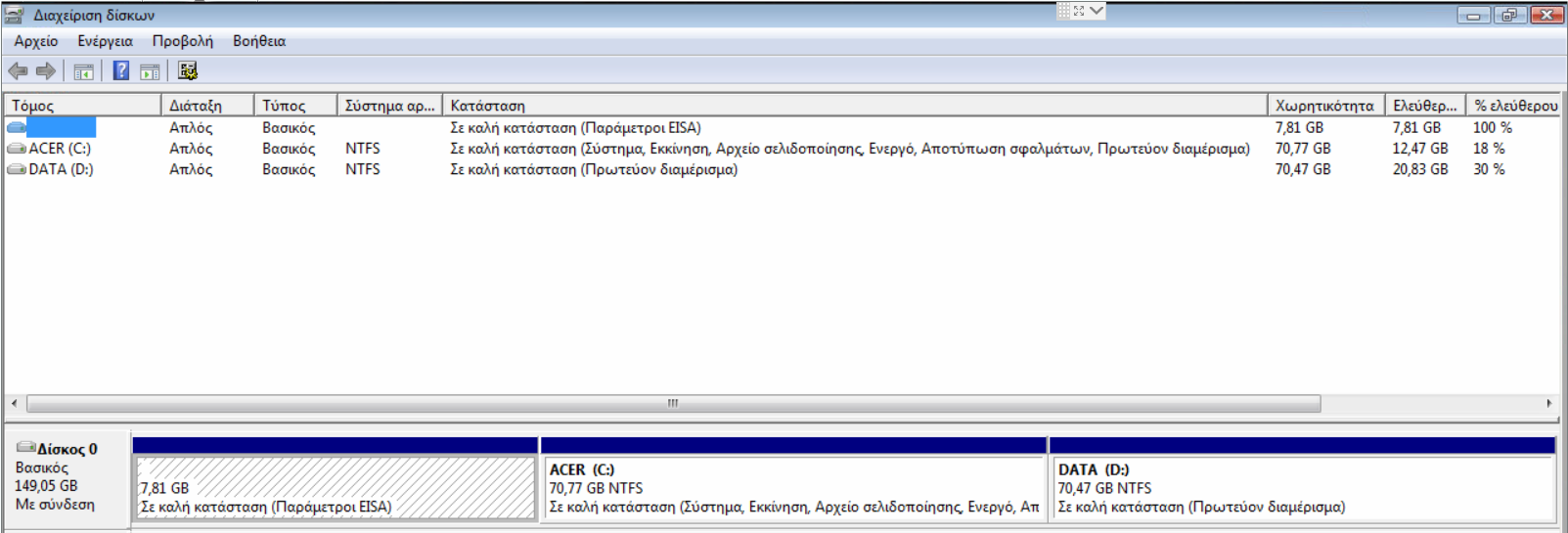Sort by the % ελεύθερου column header

pyautogui.click(x=1514, y=106)
